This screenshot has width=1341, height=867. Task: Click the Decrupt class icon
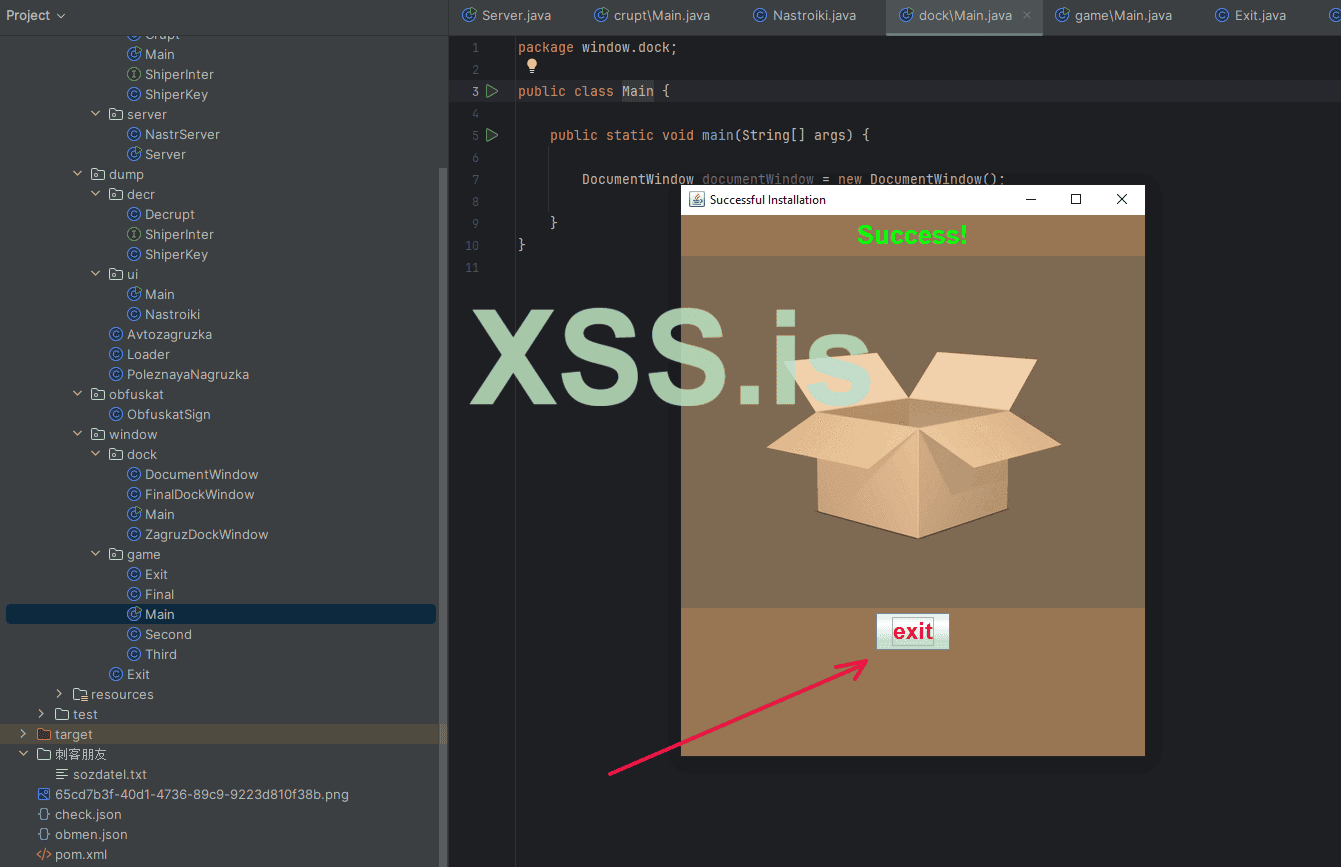(x=134, y=214)
